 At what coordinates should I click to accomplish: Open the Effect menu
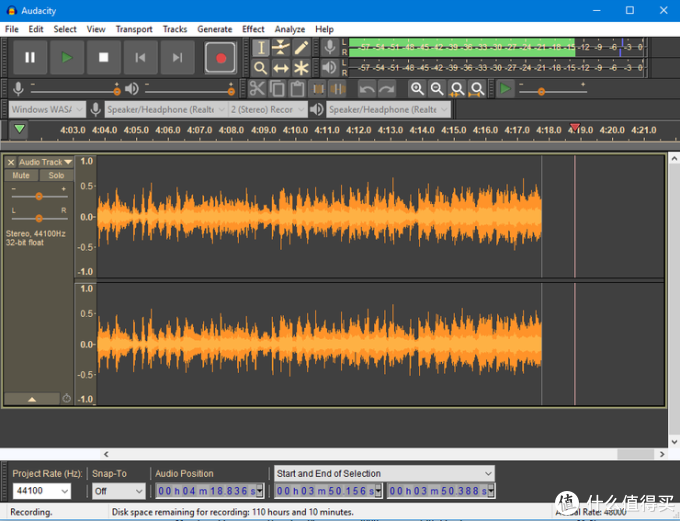pos(253,29)
